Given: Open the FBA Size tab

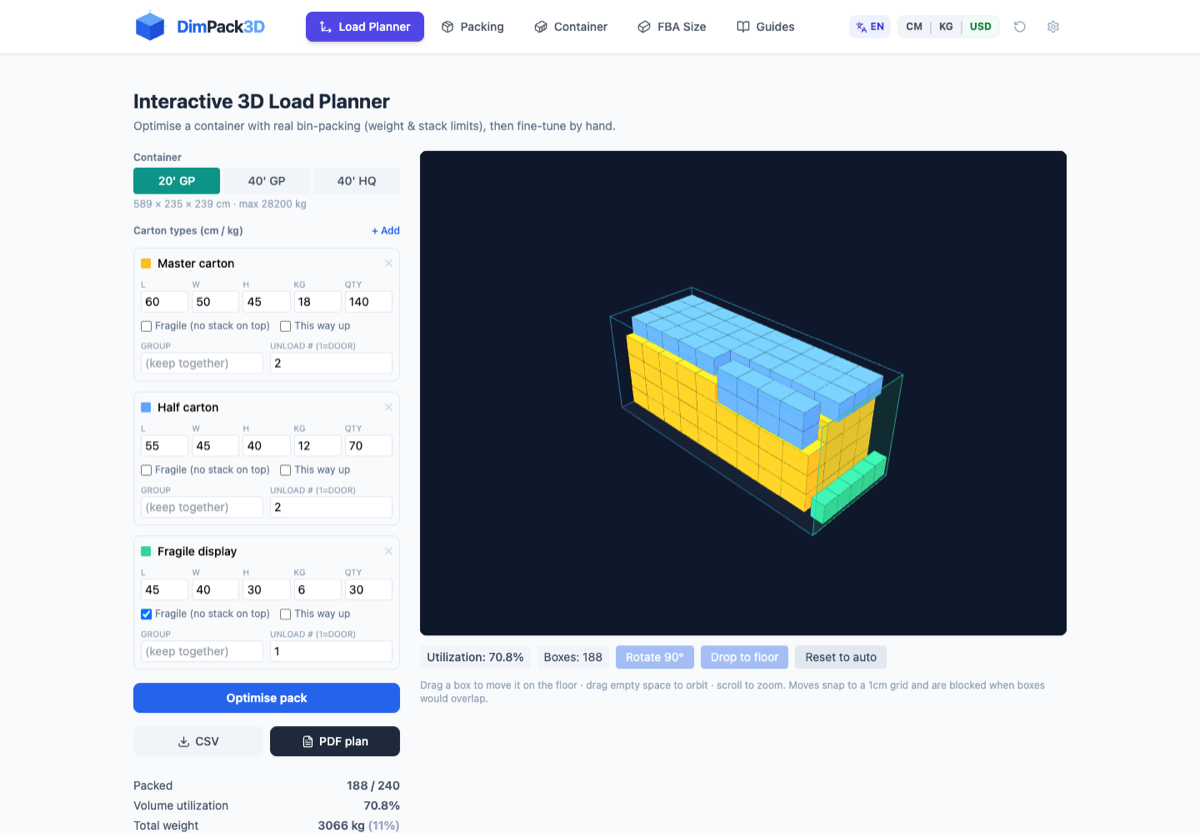Looking at the screenshot, I should [672, 27].
